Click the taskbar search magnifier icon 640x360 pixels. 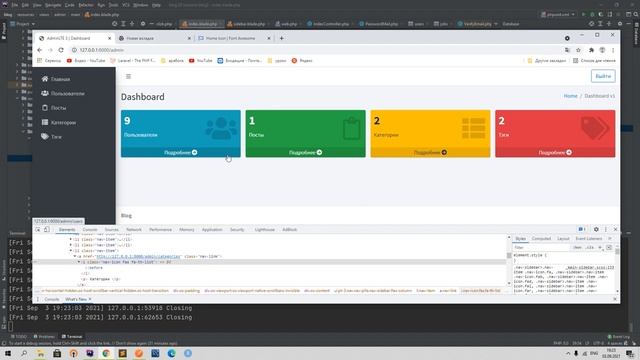tap(24, 353)
